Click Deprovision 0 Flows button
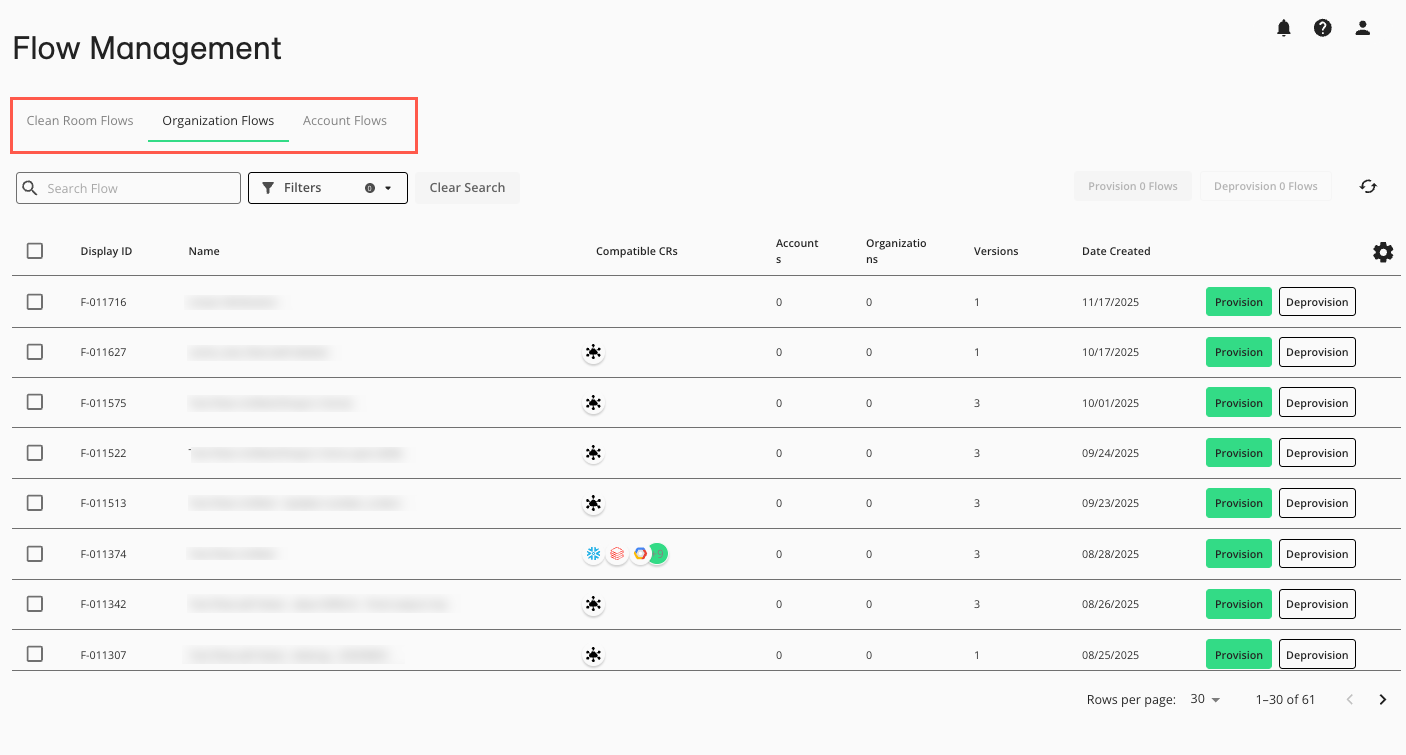The height and width of the screenshot is (755, 1406). 1266,186
